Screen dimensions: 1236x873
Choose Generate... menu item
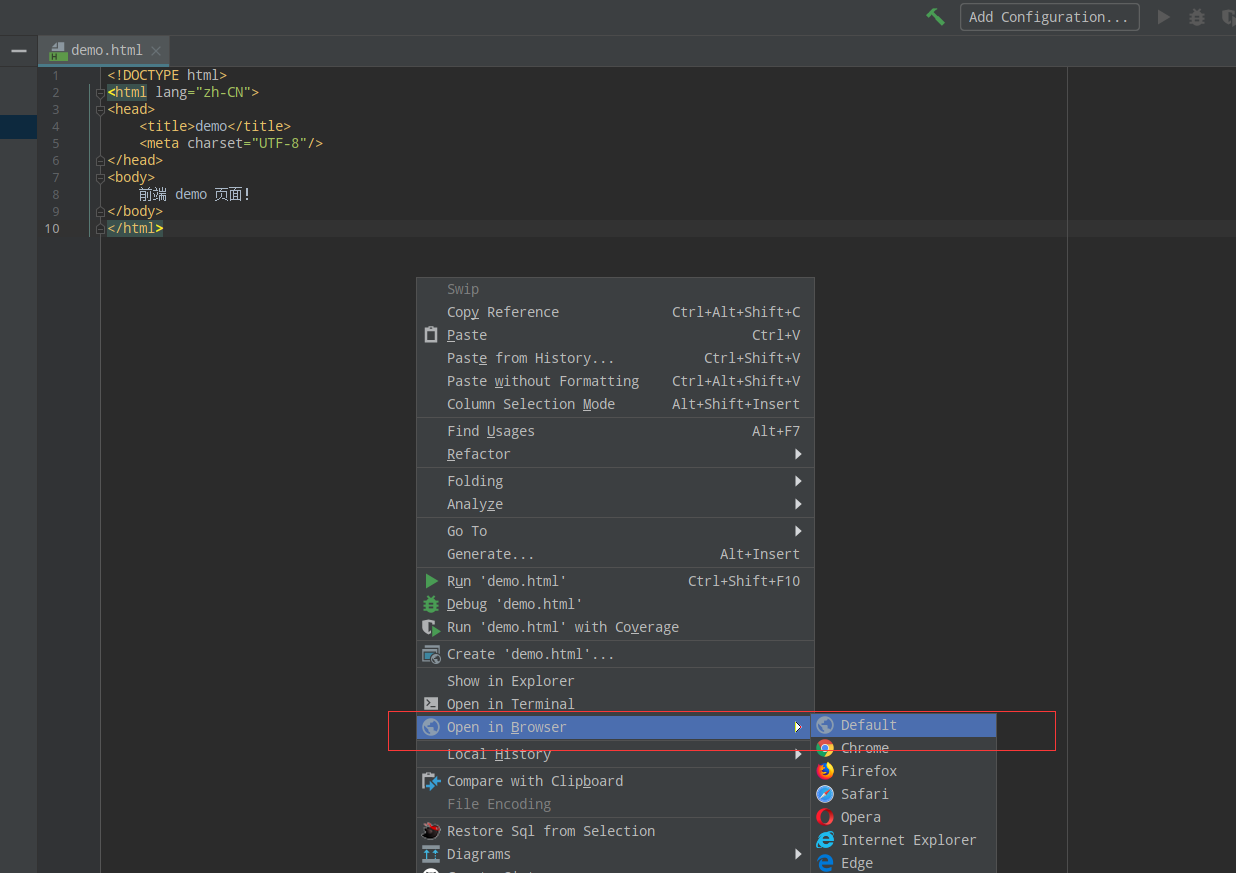pyautogui.click(x=615, y=554)
